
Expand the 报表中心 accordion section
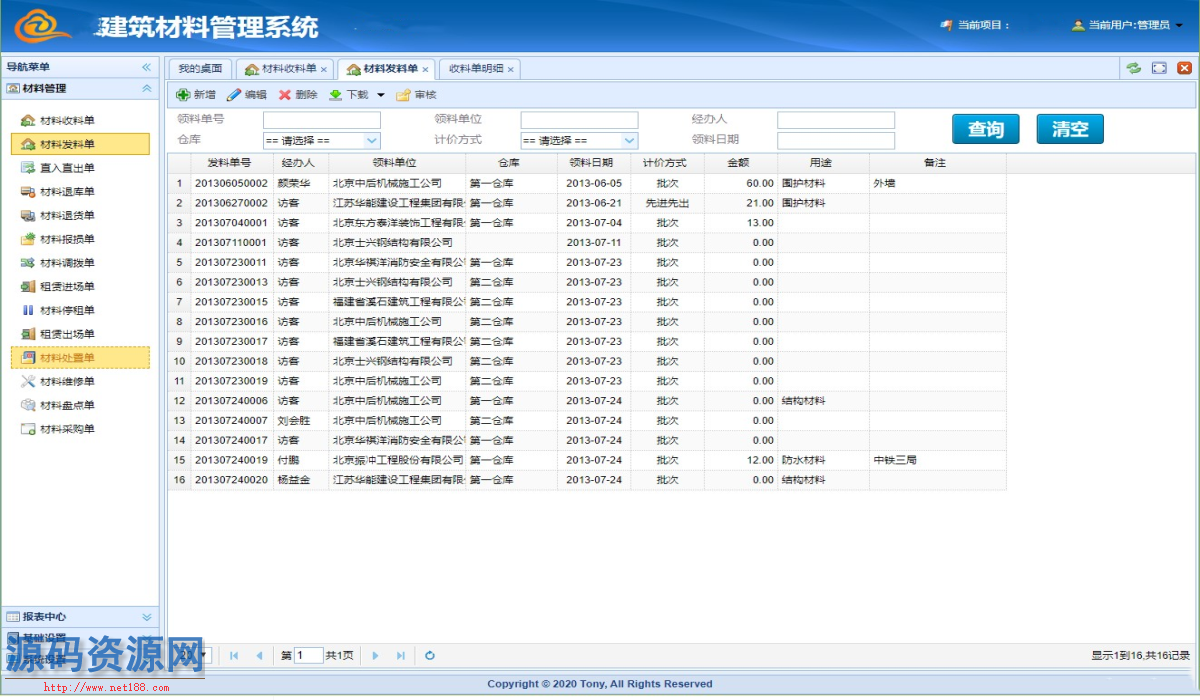tap(146, 617)
